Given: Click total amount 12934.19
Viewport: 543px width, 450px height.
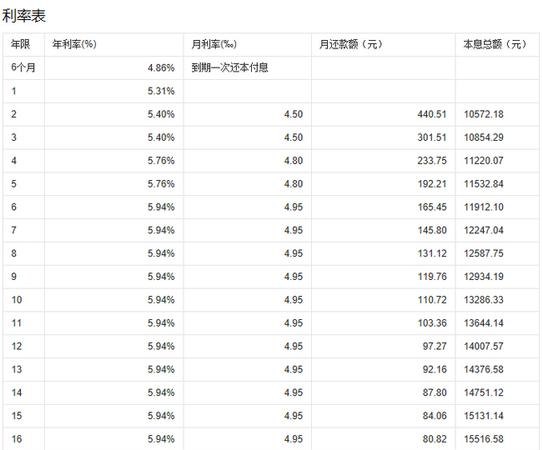Looking at the screenshot, I should click(x=484, y=277).
